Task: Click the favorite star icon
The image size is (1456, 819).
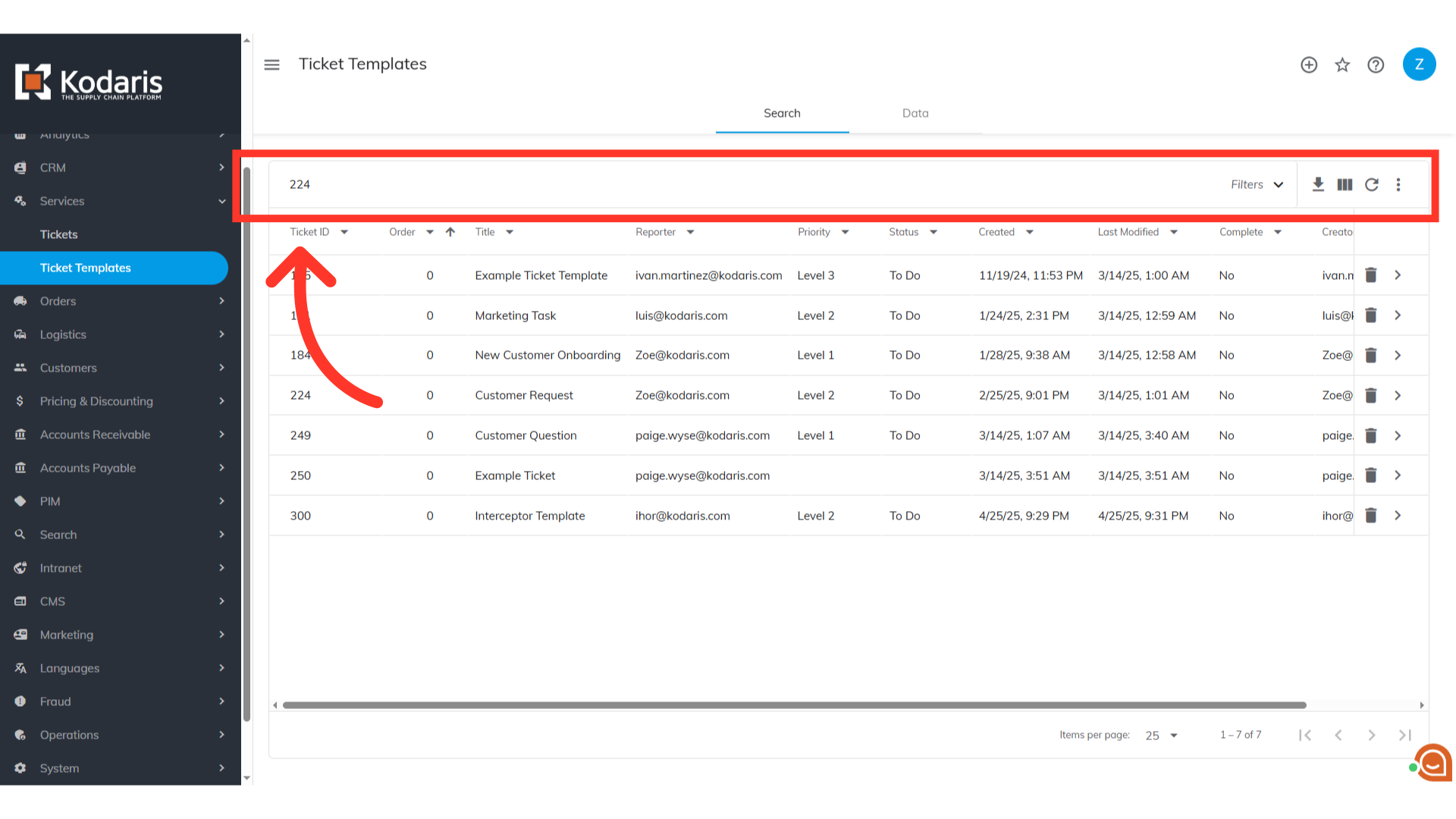Action: (1342, 64)
